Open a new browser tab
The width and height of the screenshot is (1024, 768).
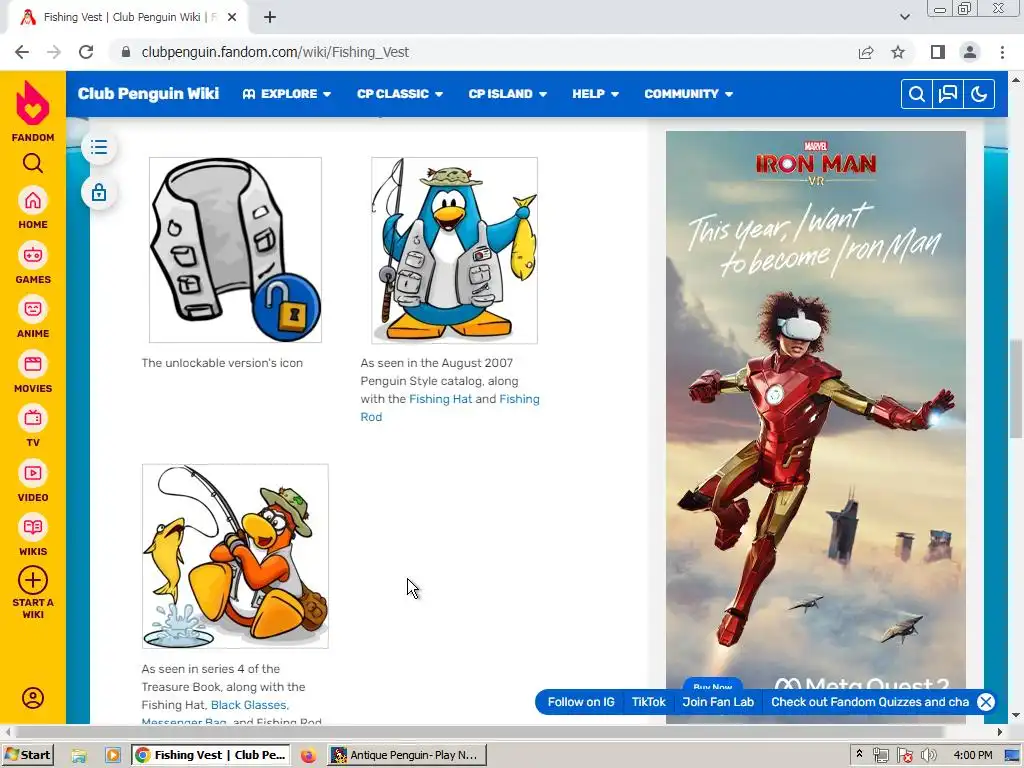click(270, 18)
